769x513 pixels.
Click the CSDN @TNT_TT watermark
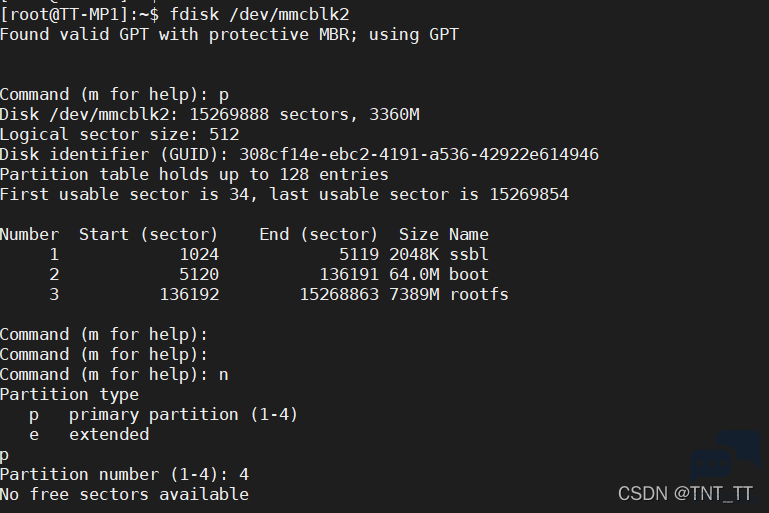(x=685, y=494)
